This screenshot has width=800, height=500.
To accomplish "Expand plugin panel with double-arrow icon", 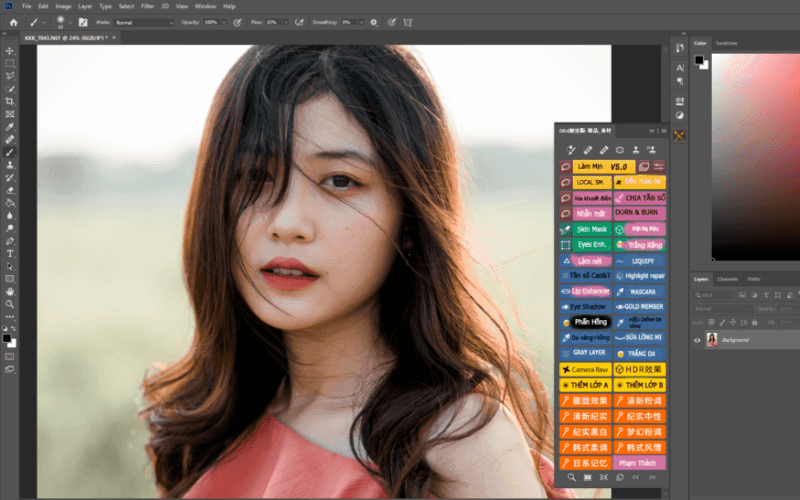I will pyautogui.click(x=652, y=131).
